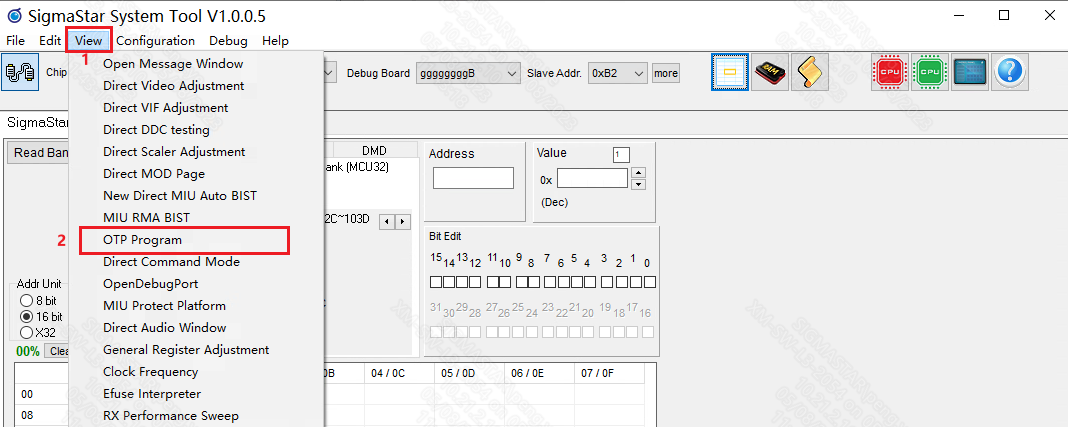Expand the Debug Board dropdown
1068x427 pixels.
point(512,73)
